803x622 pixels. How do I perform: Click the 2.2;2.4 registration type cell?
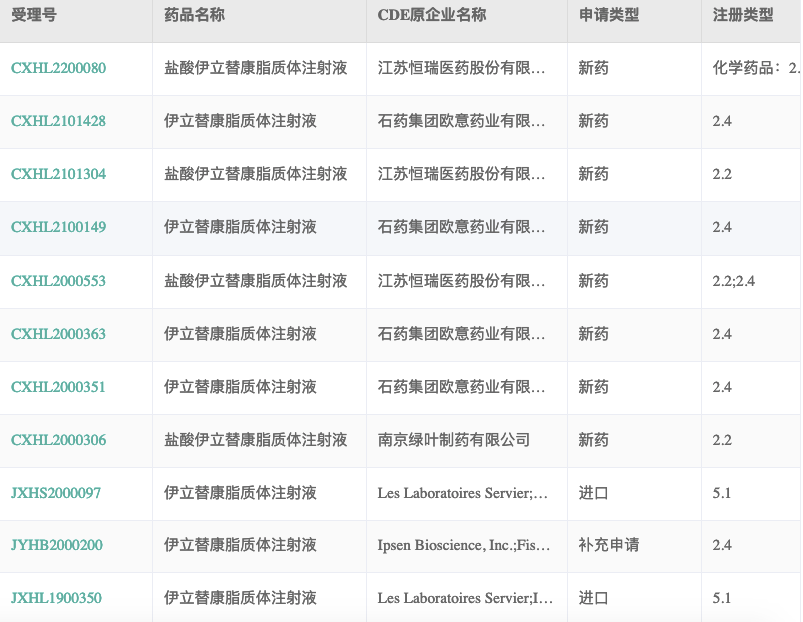(733, 281)
